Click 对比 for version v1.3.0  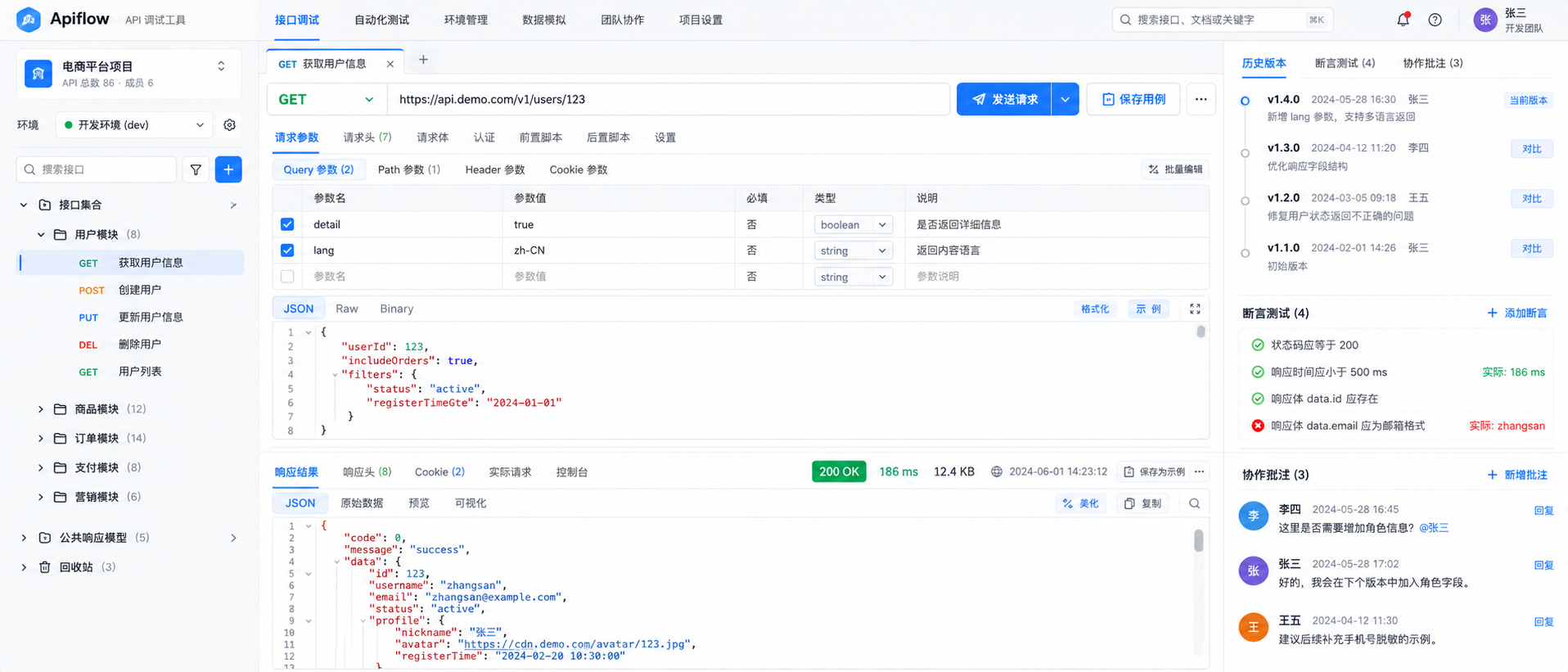pos(1532,149)
